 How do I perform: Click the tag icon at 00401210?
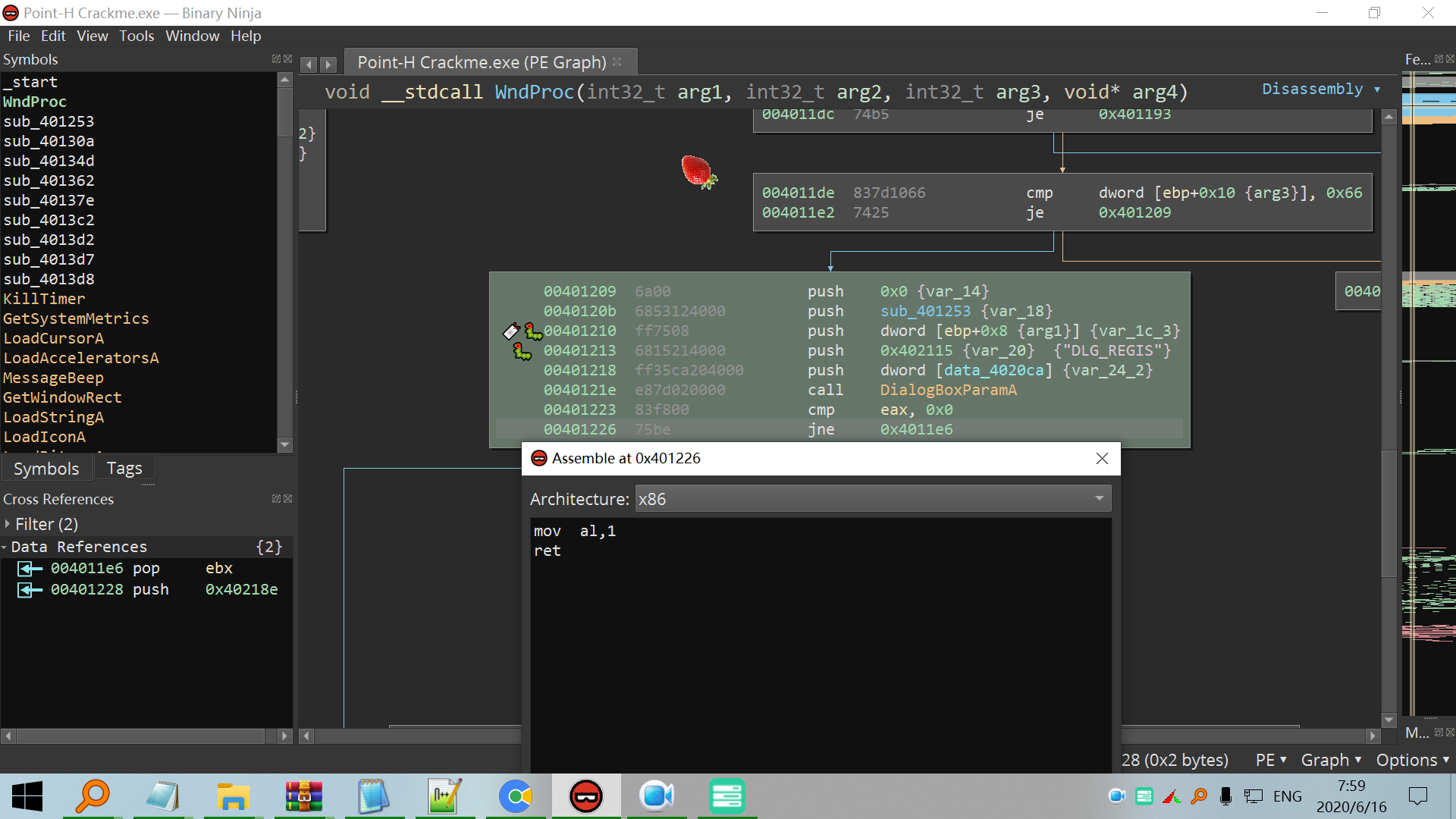click(511, 331)
